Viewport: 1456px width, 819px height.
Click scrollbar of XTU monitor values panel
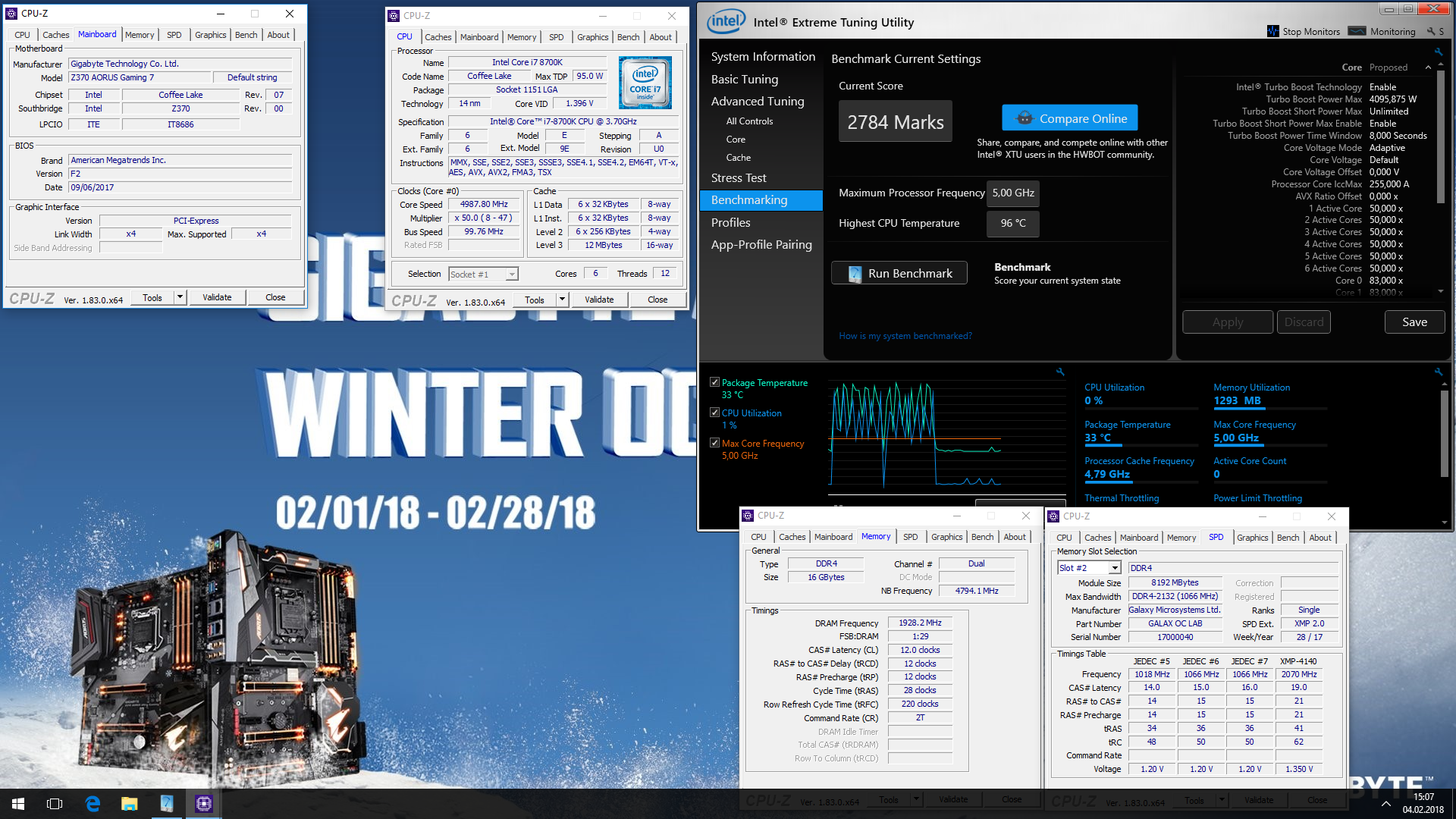pyautogui.click(x=1444, y=432)
